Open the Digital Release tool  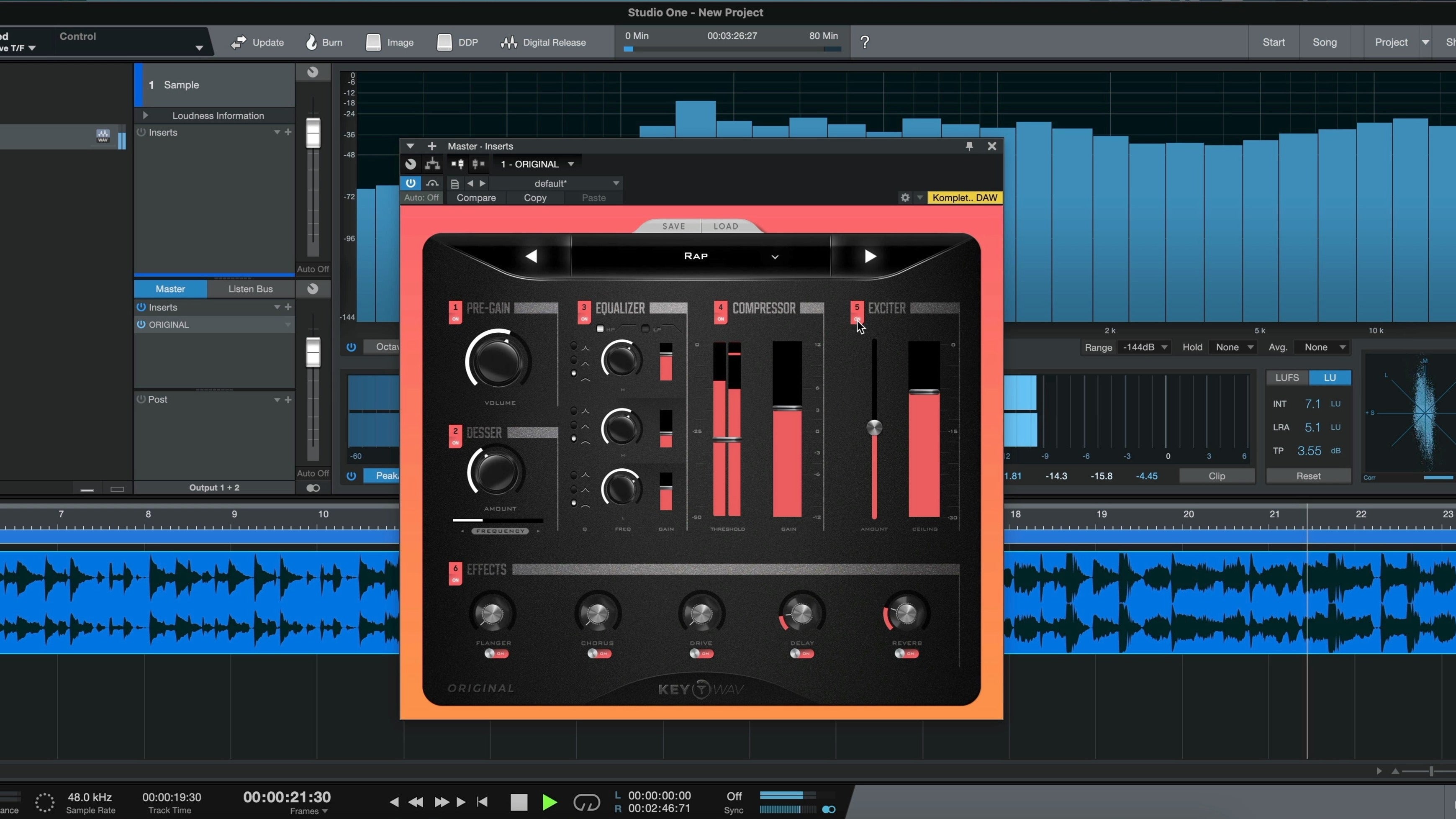[544, 42]
